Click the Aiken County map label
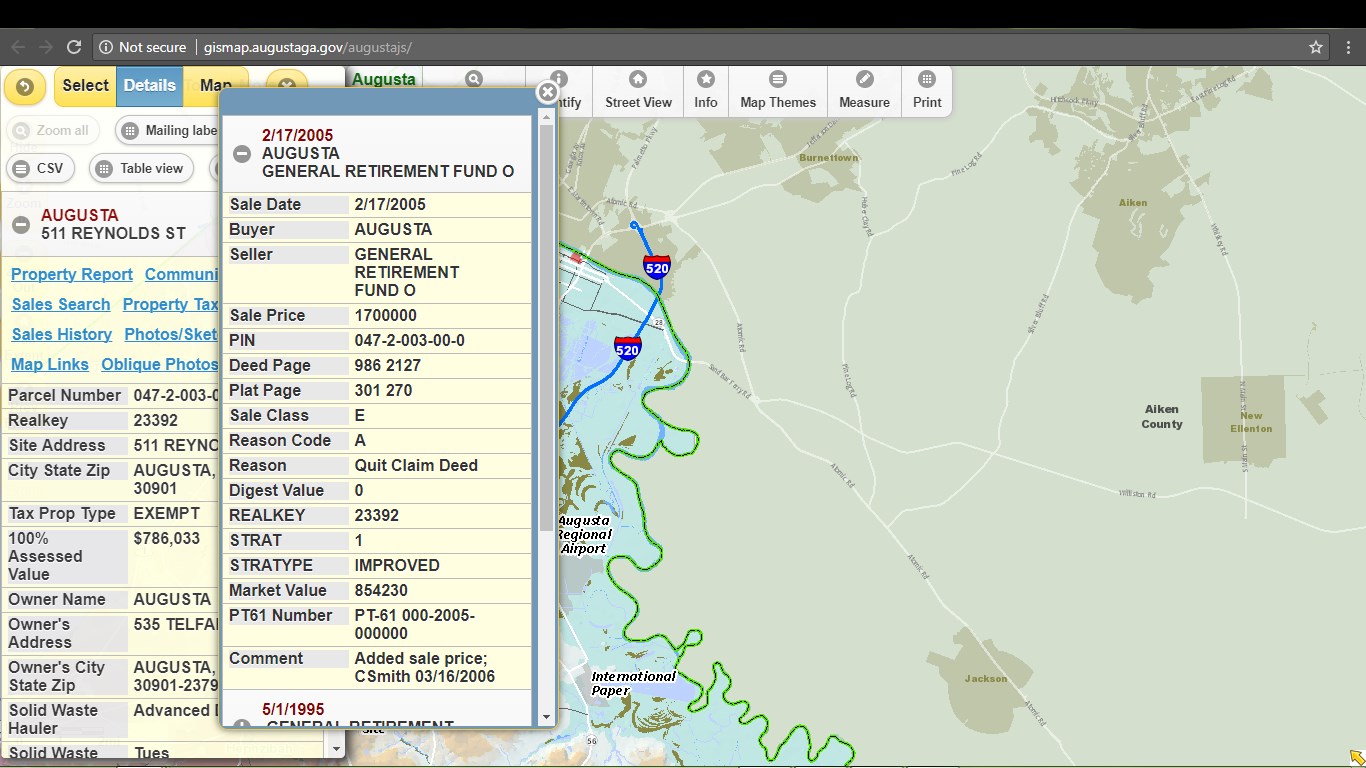The image size is (1366, 768). (x=1162, y=416)
